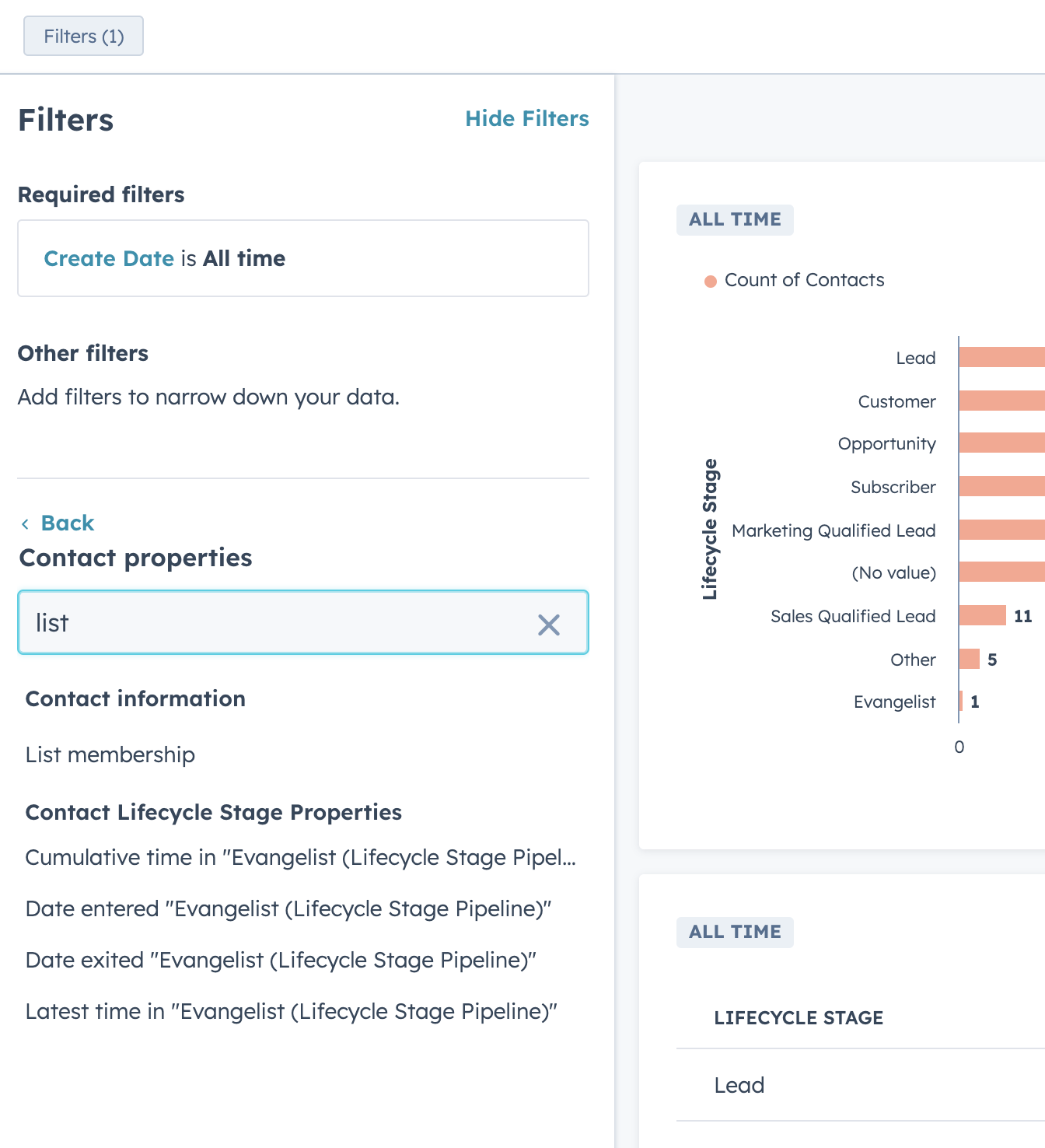1045x1148 pixels.
Task: Open the Filters (1) button
Action: 83,37
